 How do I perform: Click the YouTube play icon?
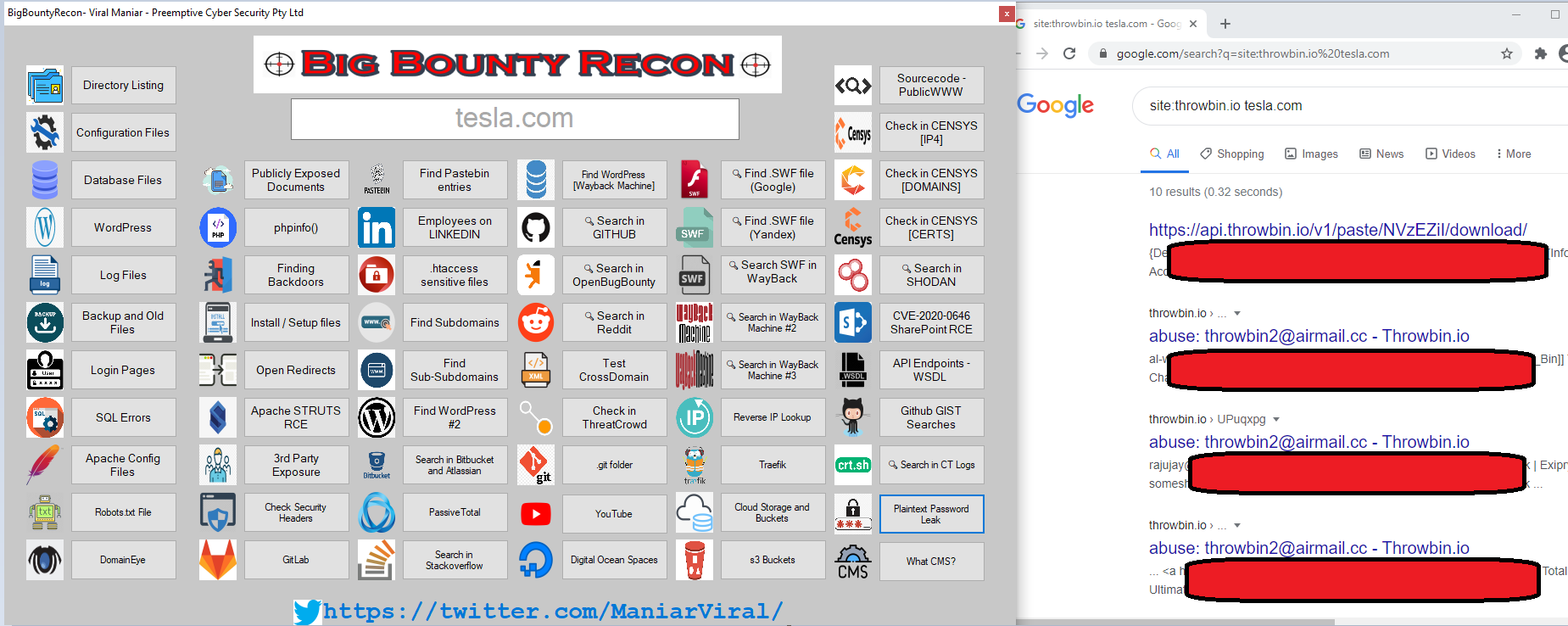536,513
